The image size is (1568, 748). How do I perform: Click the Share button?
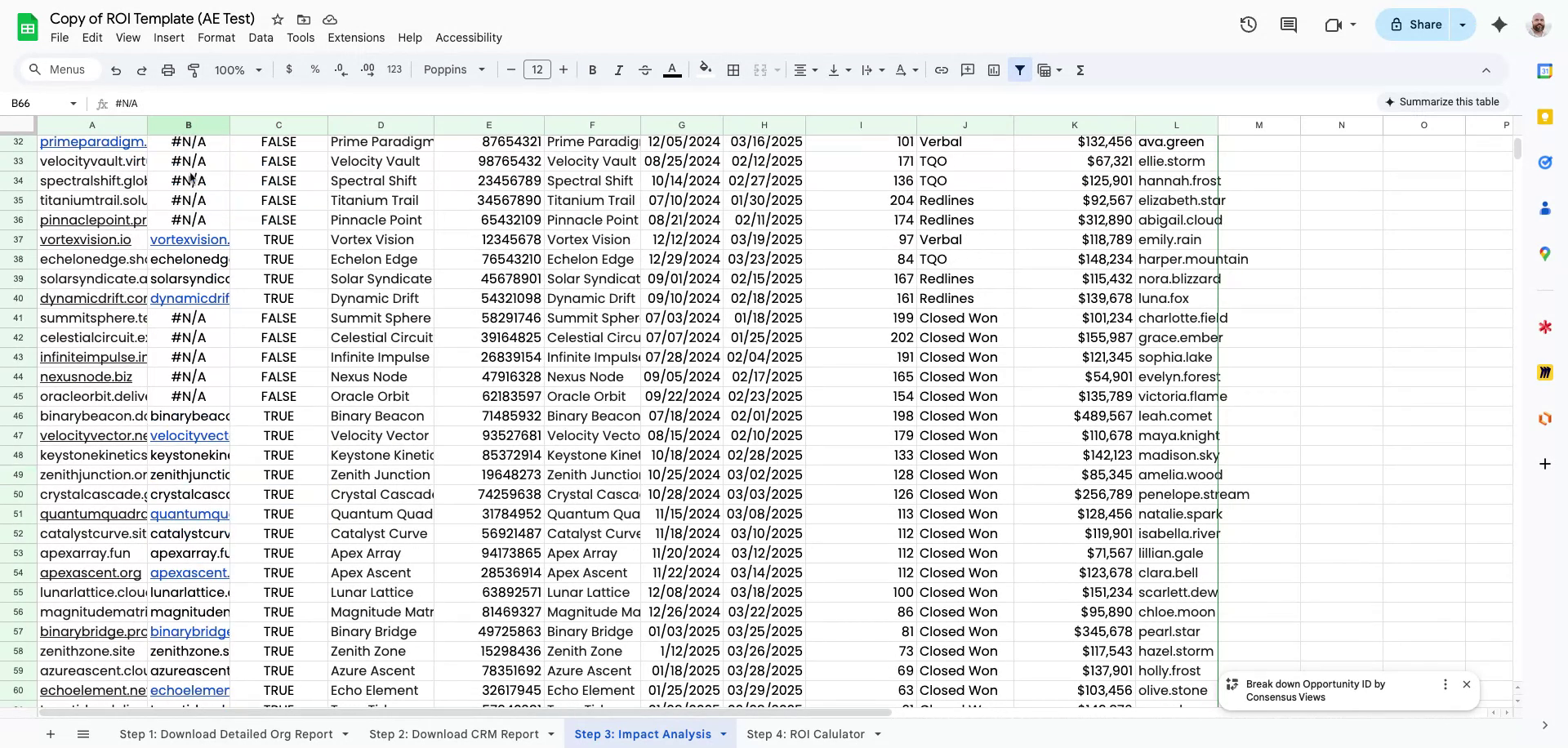1417,24
